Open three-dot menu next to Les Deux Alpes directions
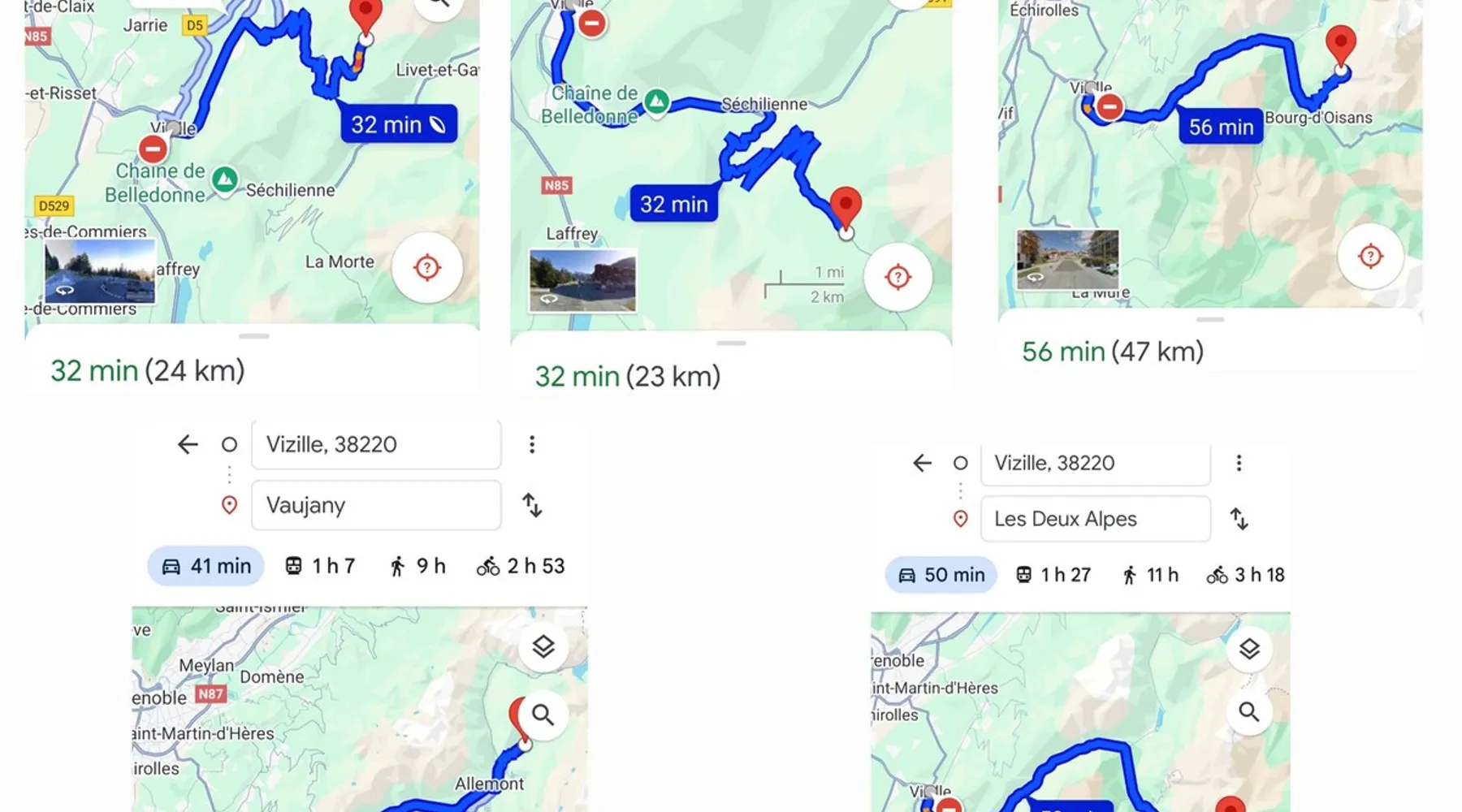This screenshot has width=1462, height=812. tap(1239, 463)
